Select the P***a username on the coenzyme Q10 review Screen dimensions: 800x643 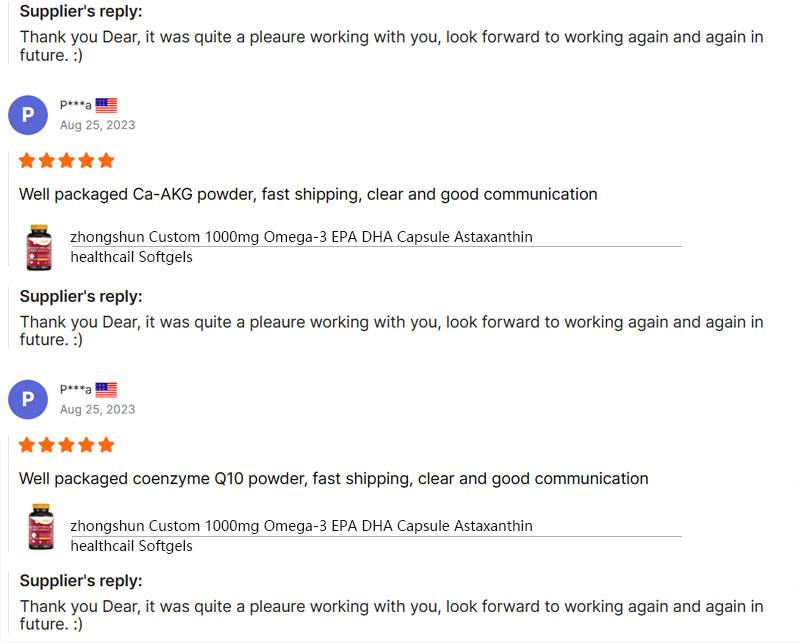[75, 389]
